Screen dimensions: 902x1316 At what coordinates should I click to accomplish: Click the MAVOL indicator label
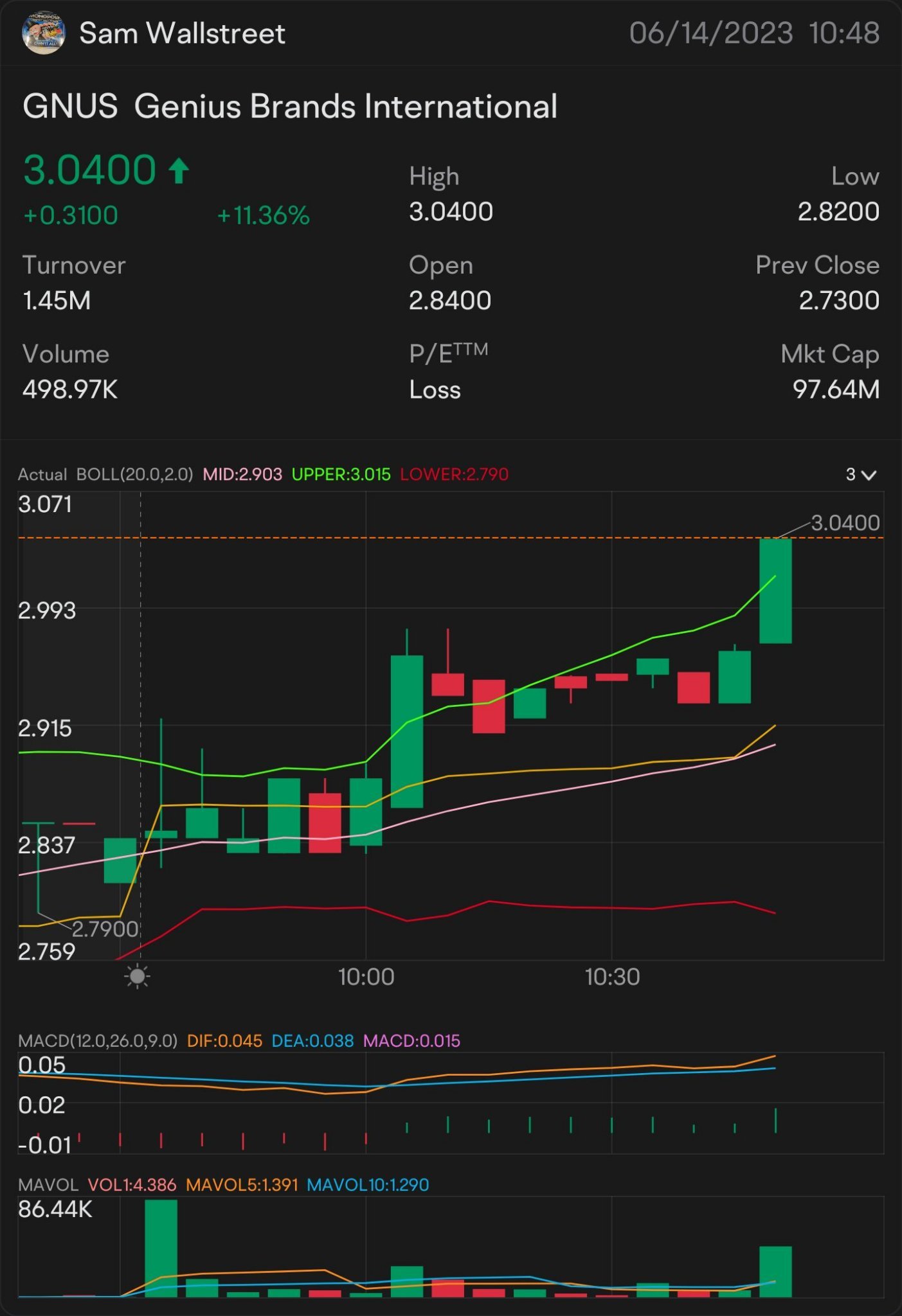(x=48, y=1185)
